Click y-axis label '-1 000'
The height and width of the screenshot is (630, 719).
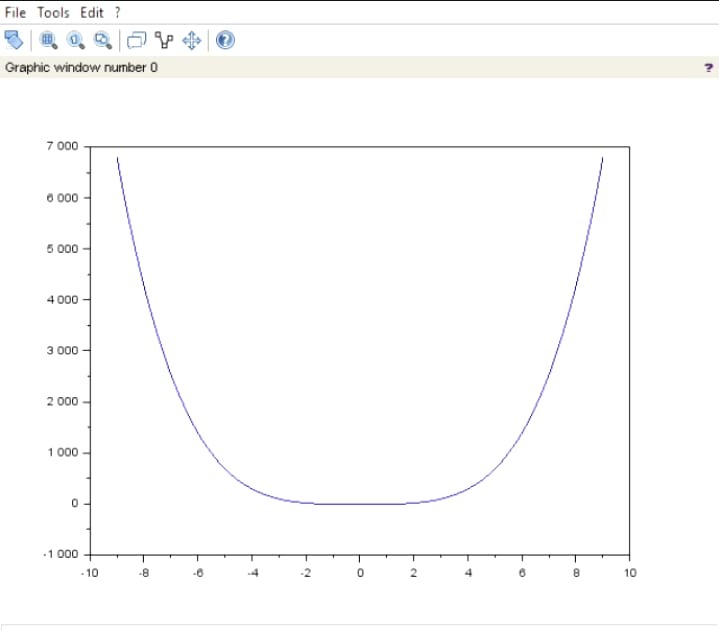click(x=61, y=554)
